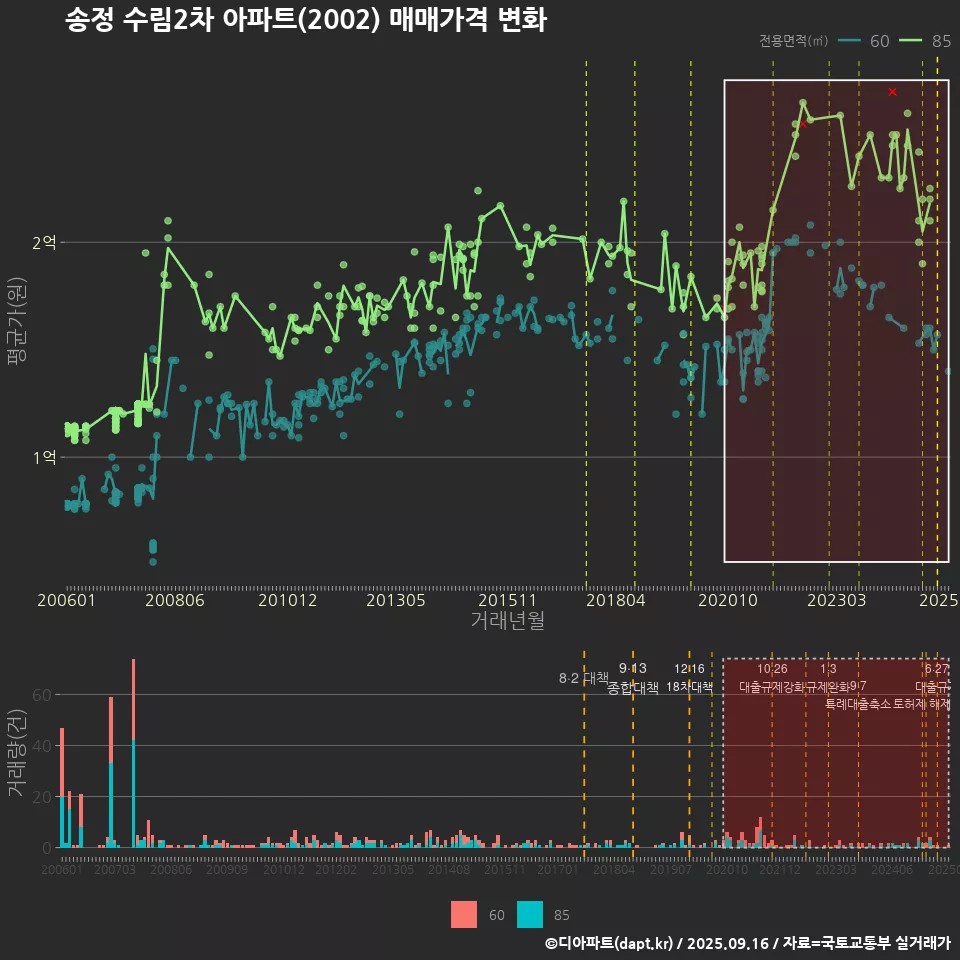This screenshot has height=960, width=960.
Task: Click the chart title 송정 수림2차 아파트
Action: (305, 21)
